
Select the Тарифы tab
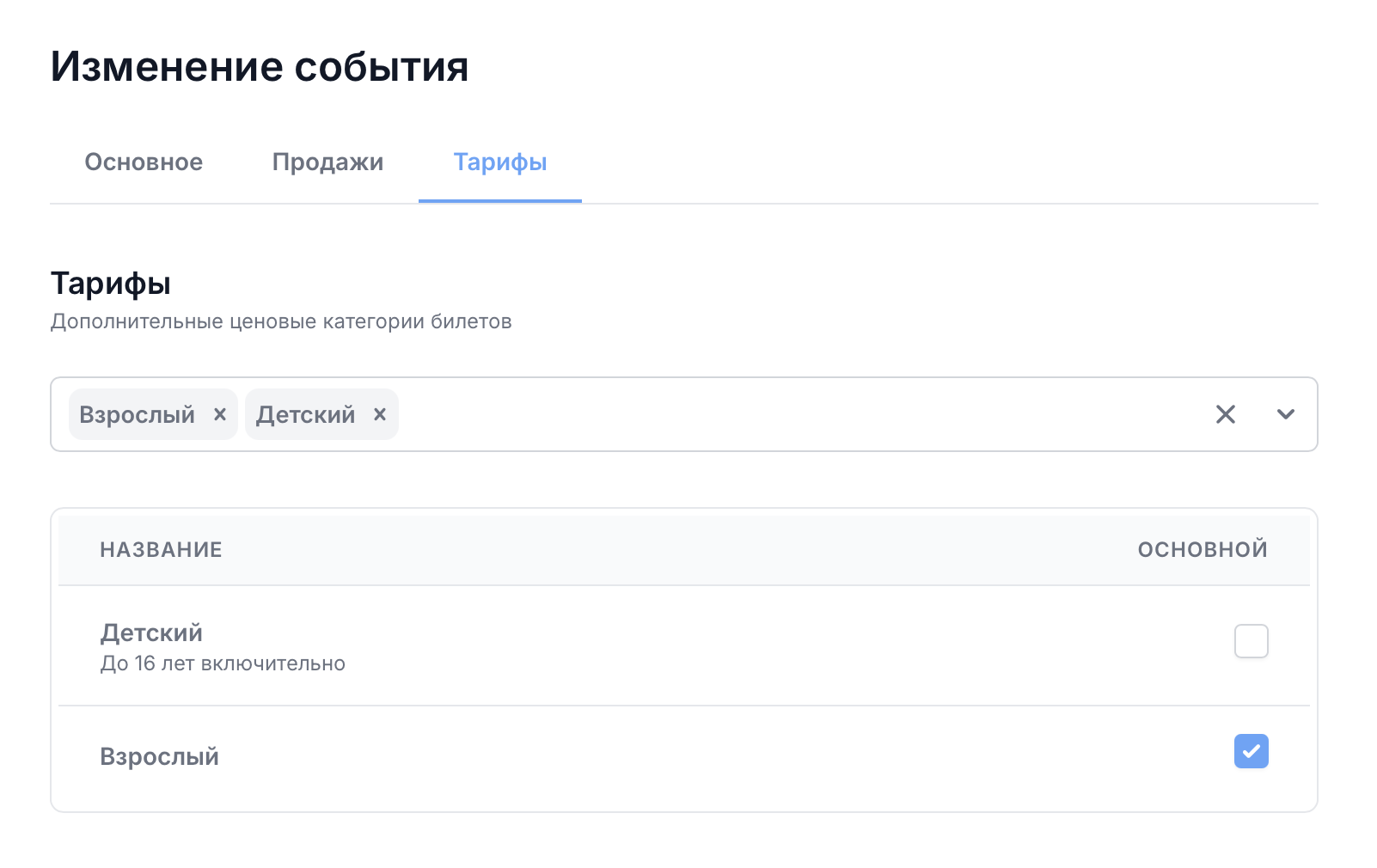500,162
